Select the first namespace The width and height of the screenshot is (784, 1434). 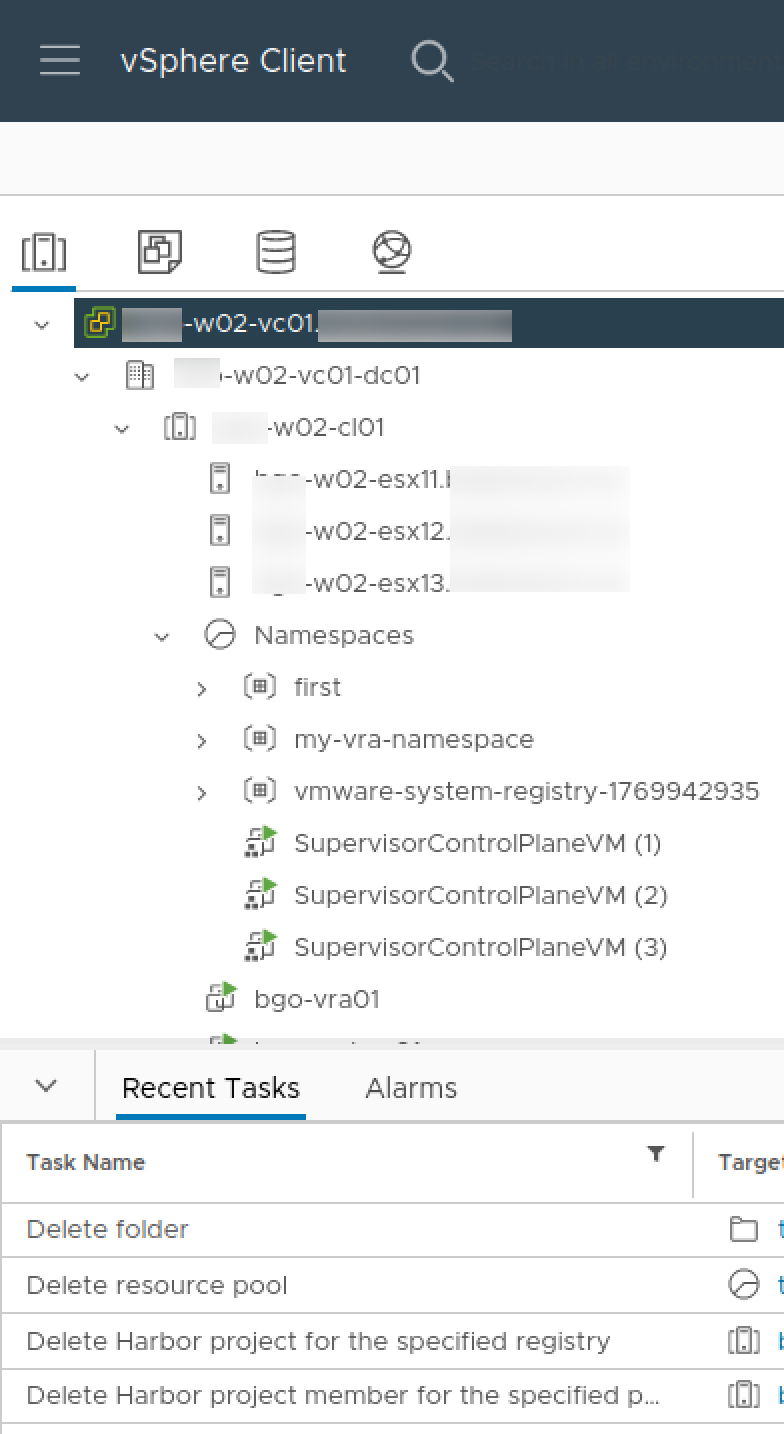317,687
